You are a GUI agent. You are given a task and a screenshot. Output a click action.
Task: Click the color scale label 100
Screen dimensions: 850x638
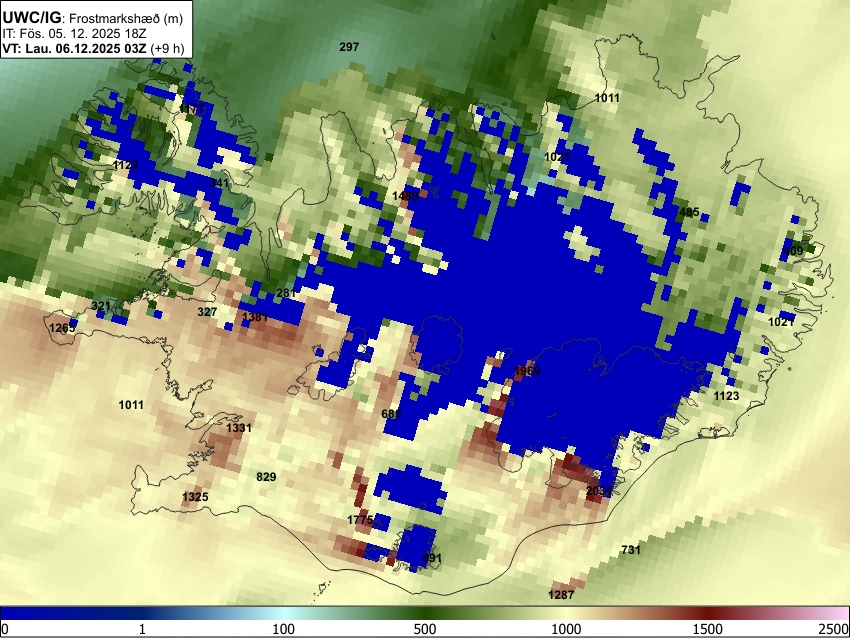tap(284, 629)
